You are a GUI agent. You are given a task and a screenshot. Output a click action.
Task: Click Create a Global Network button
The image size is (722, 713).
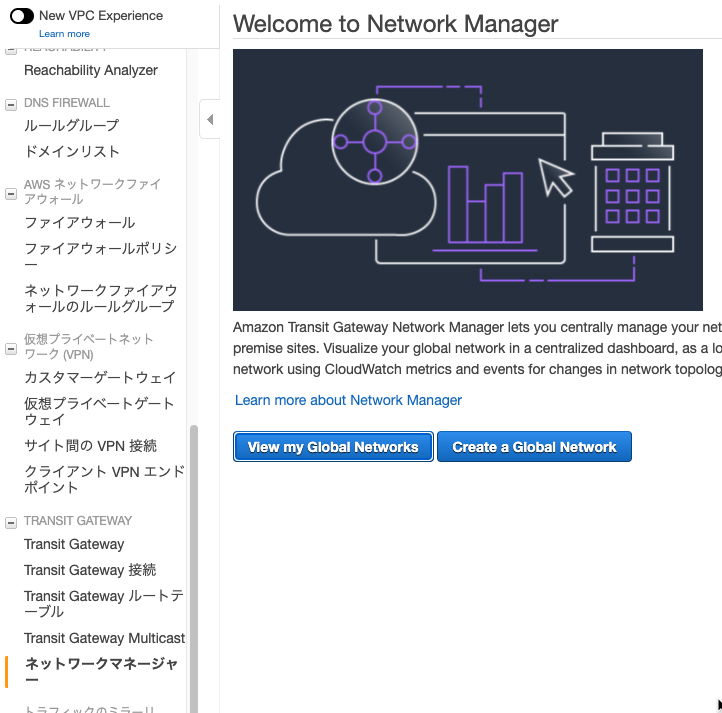(x=534, y=446)
